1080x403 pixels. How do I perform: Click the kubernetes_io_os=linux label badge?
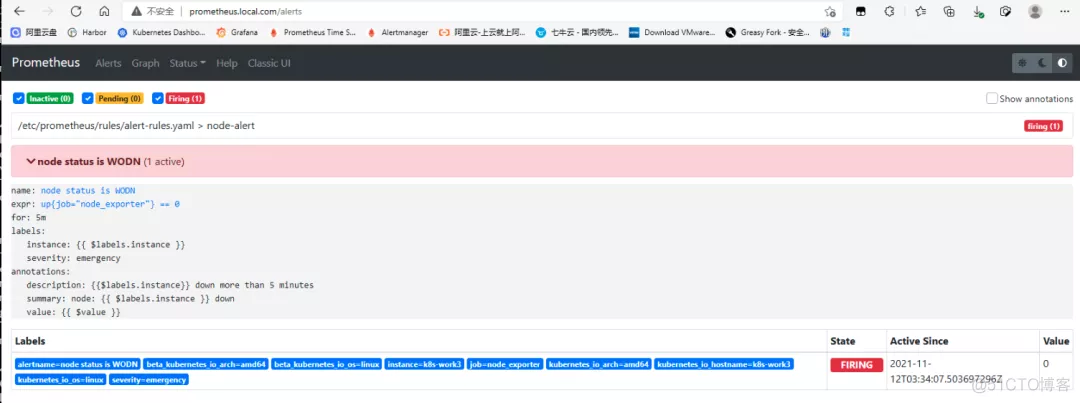coord(61,380)
